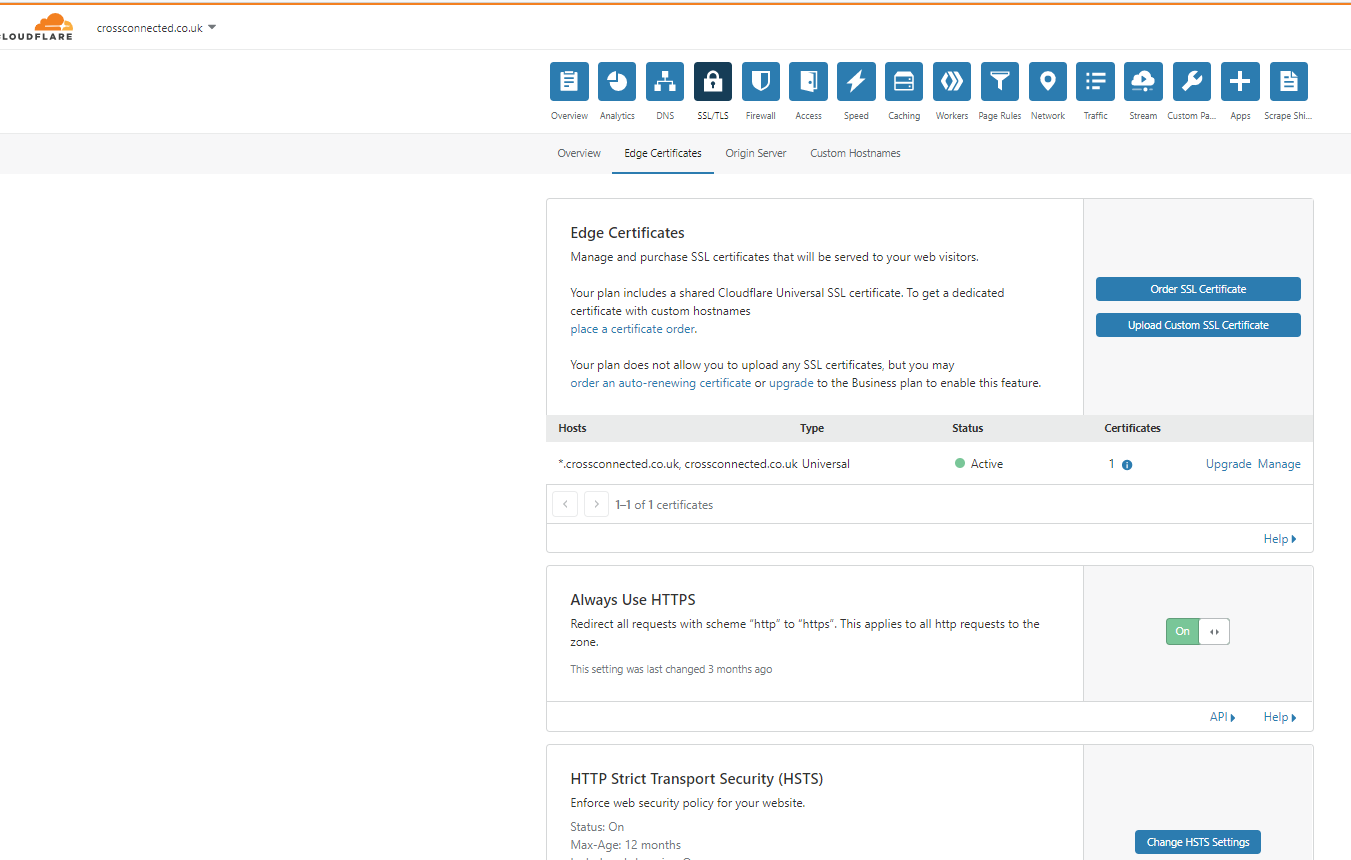Open the Speed lightning bolt icon
1351x860 pixels.
pyautogui.click(x=856, y=82)
